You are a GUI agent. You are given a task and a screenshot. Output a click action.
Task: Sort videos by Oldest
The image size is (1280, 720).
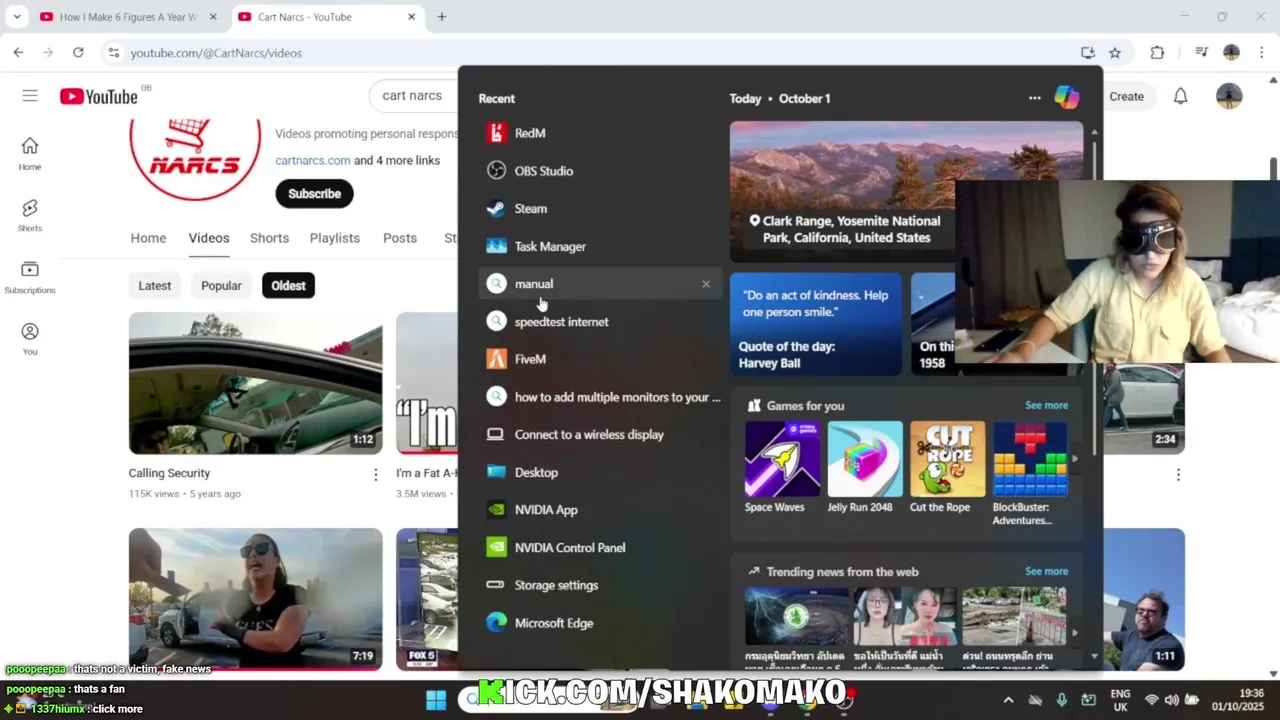pyautogui.click(x=288, y=286)
